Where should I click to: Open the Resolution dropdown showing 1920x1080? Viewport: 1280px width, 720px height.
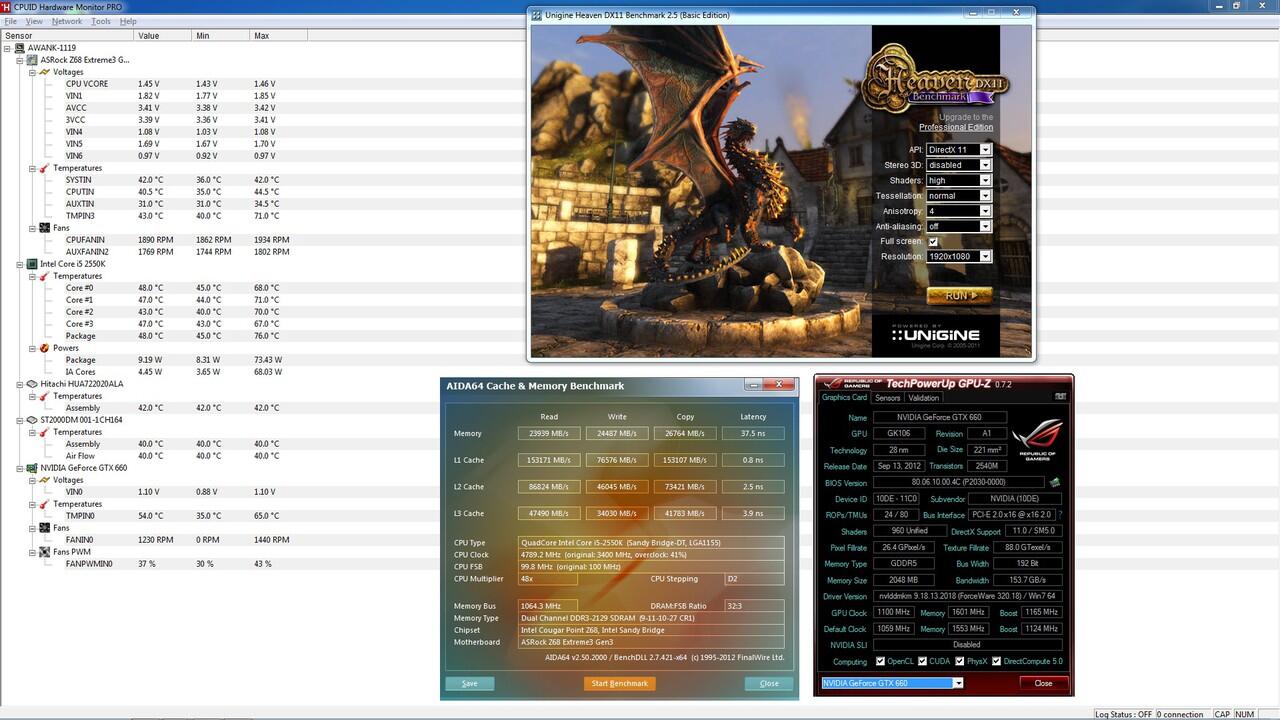959,257
